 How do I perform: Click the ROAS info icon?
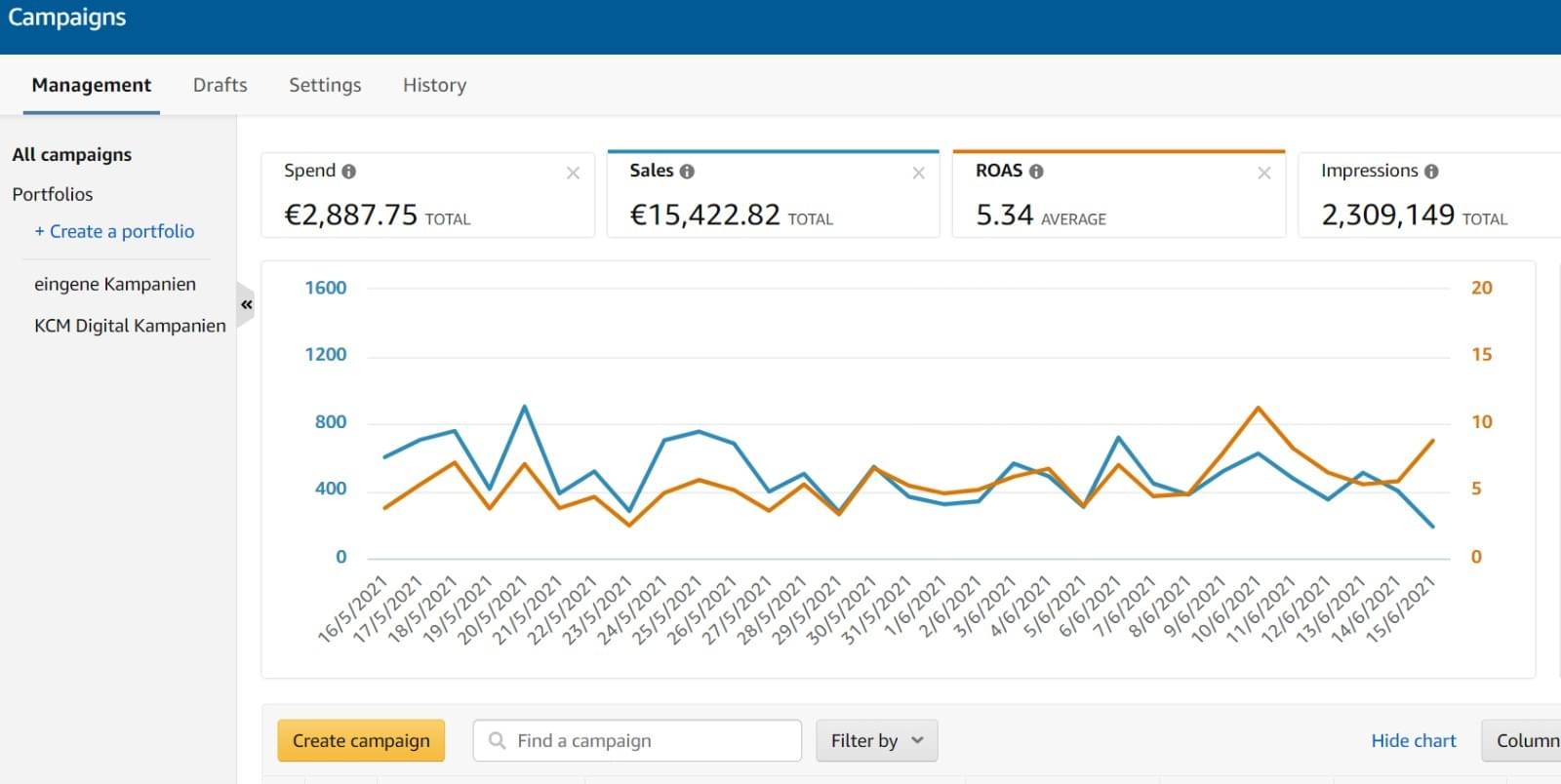point(1036,172)
